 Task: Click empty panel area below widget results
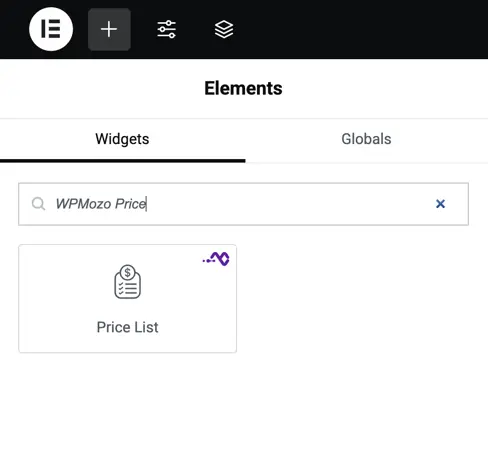243,407
